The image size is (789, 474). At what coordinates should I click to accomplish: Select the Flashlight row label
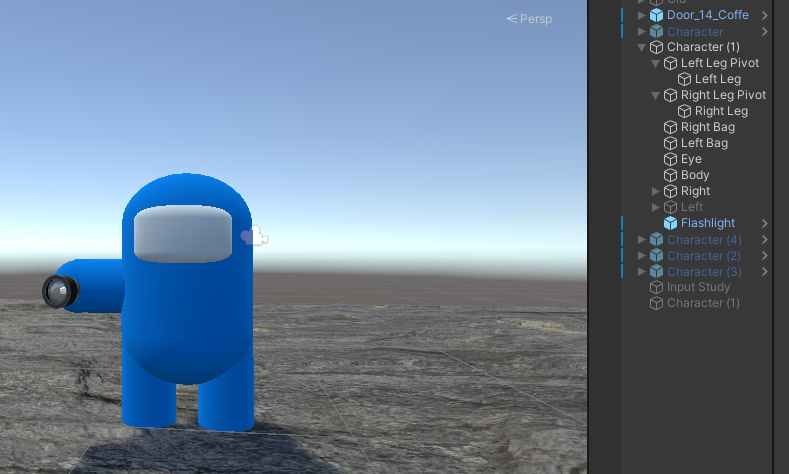tap(707, 223)
